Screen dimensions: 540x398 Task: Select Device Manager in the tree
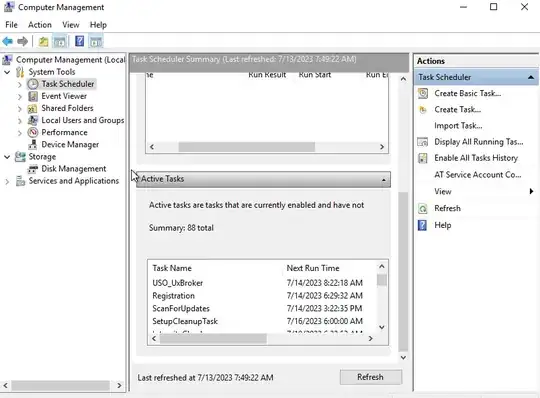click(70, 145)
